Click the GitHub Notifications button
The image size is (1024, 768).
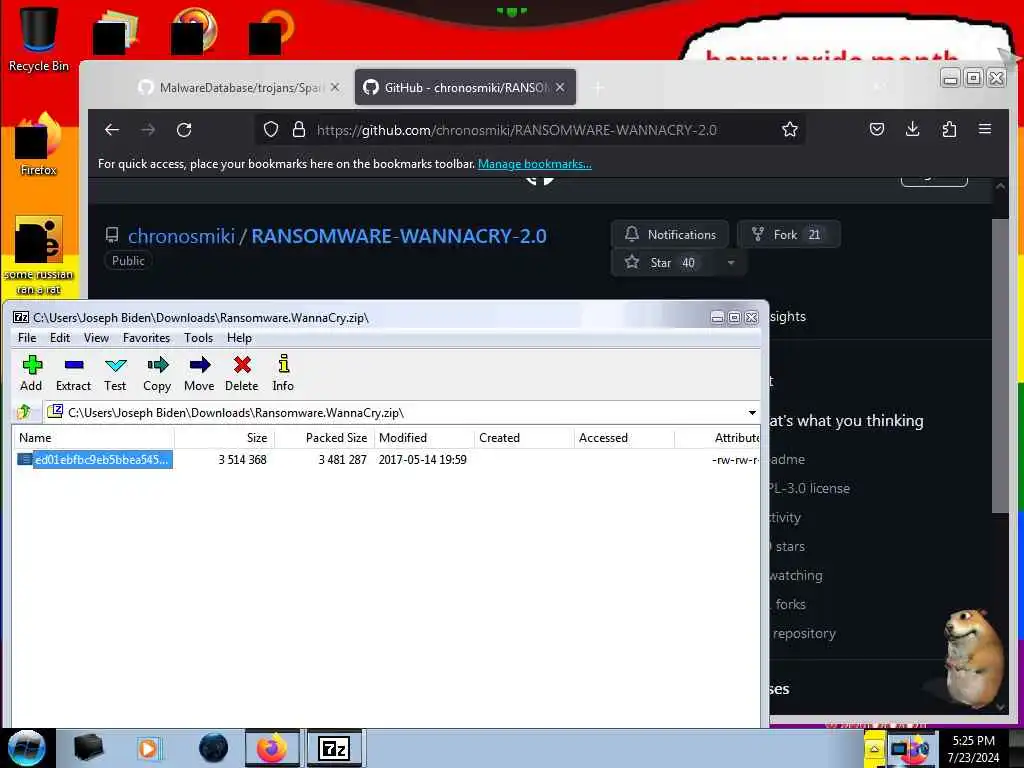coord(670,234)
